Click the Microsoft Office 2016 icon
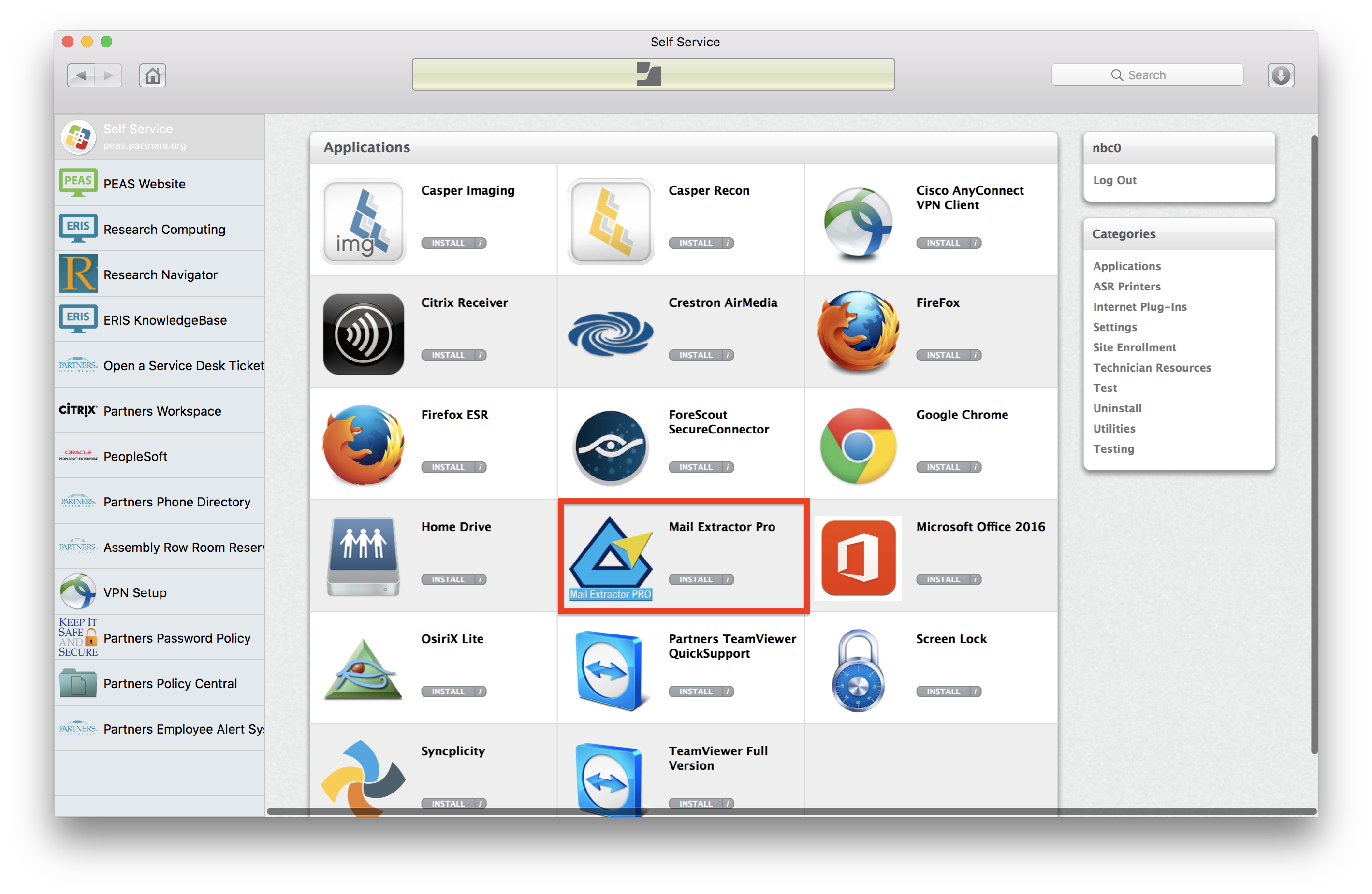 858,557
